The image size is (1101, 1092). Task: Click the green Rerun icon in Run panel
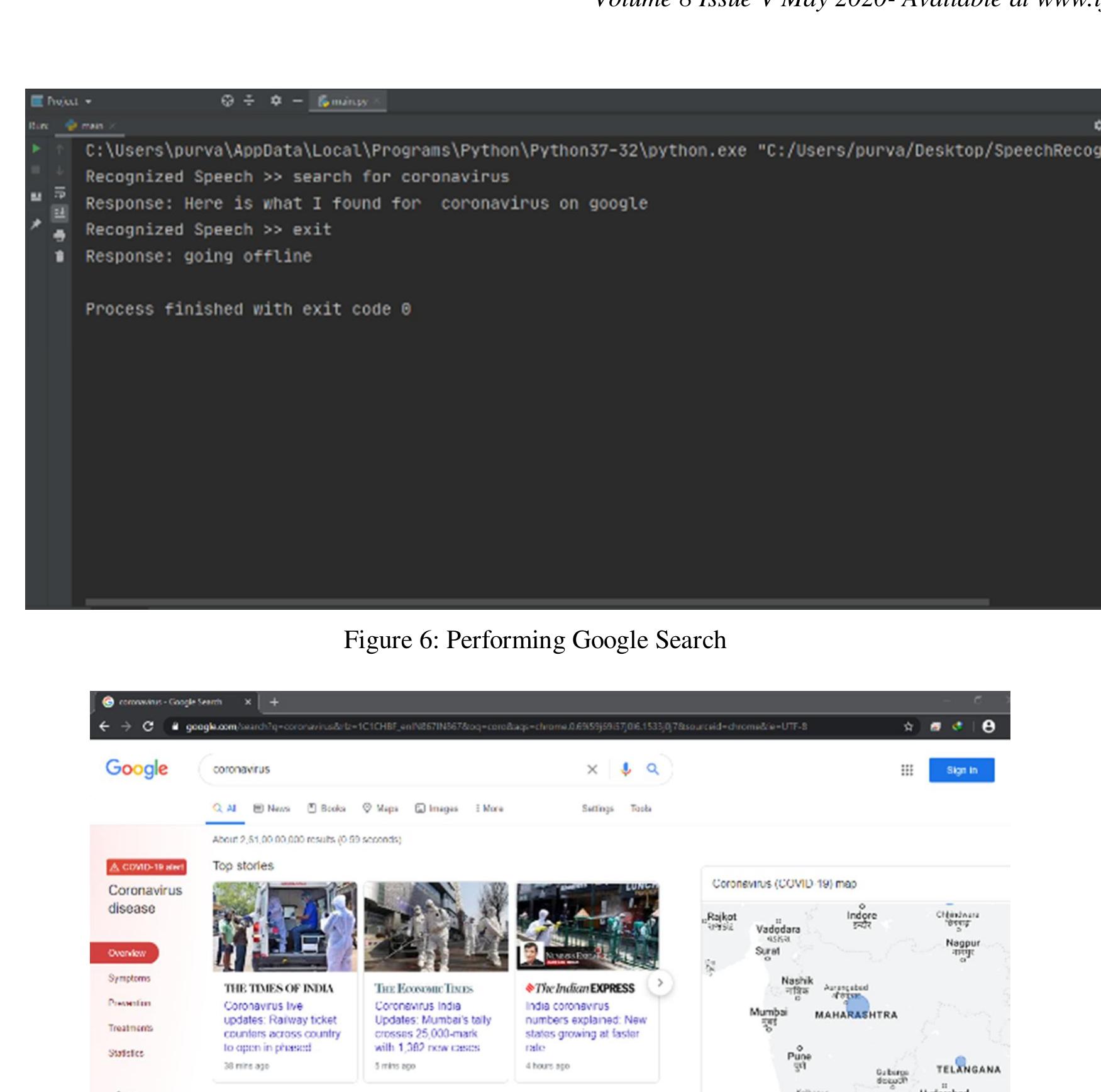(x=36, y=149)
